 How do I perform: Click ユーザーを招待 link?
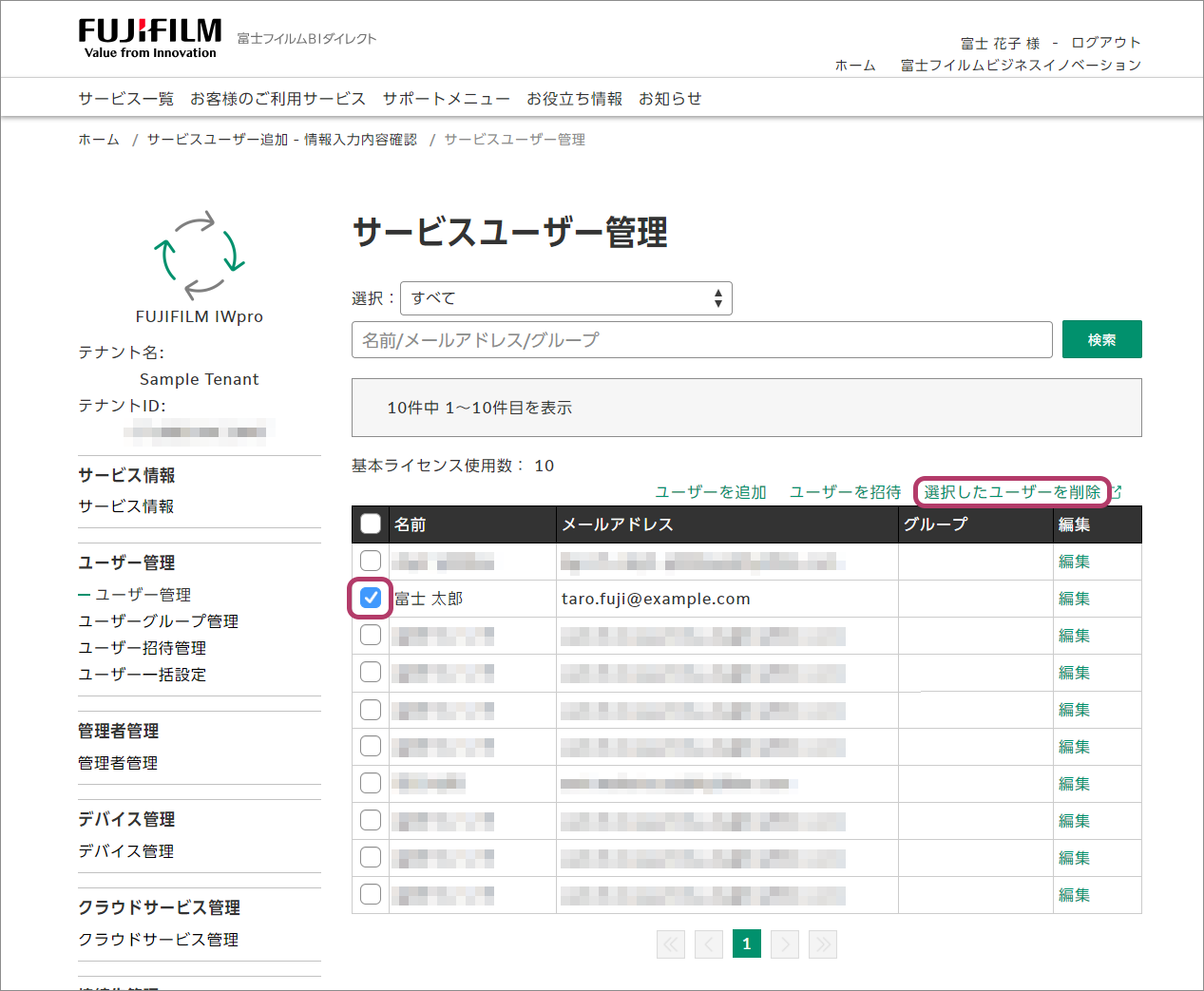[x=846, y=492]
